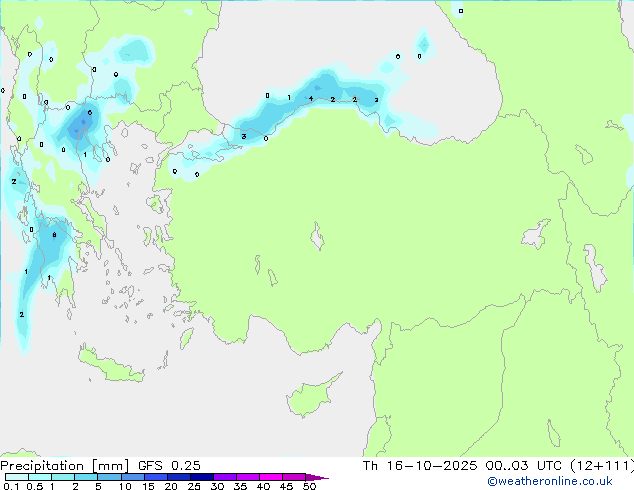Select legend swatch between 2 and 5

pyautogui.click(x=86, y=477)
